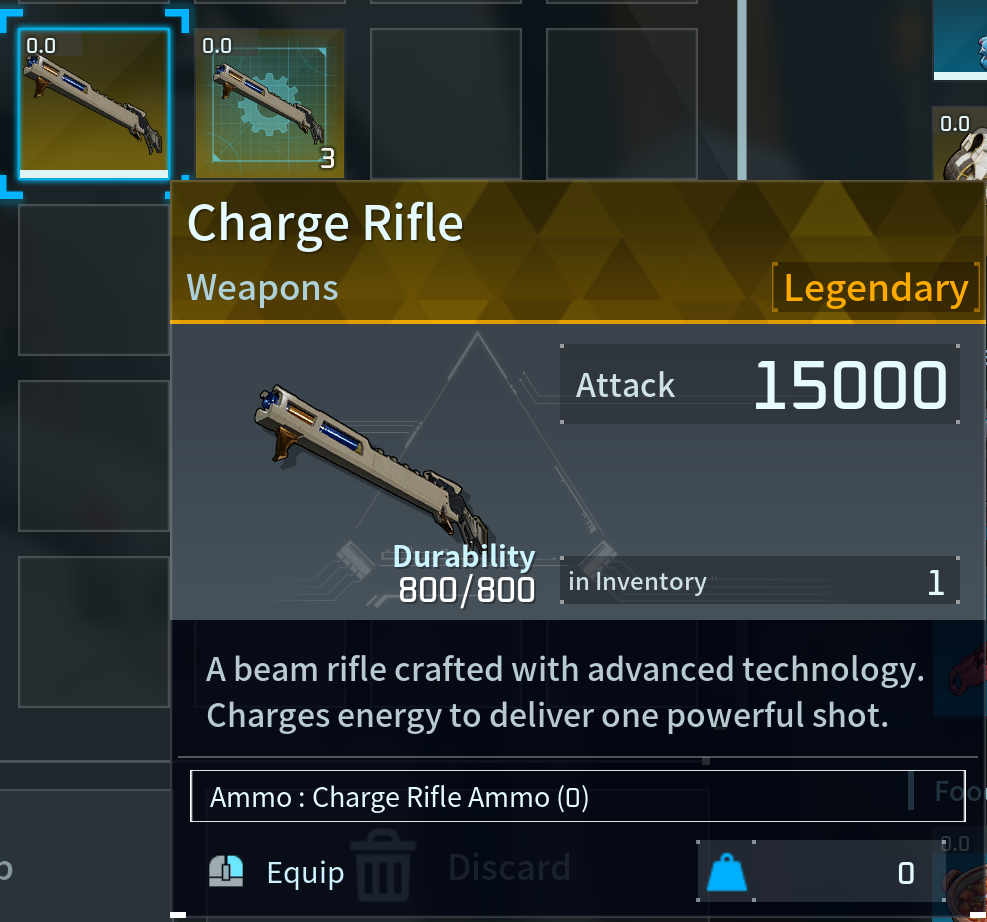
Task: Click the Charge Rifle tooltip title
Action: pyautogui.click(x=325, y=223)
